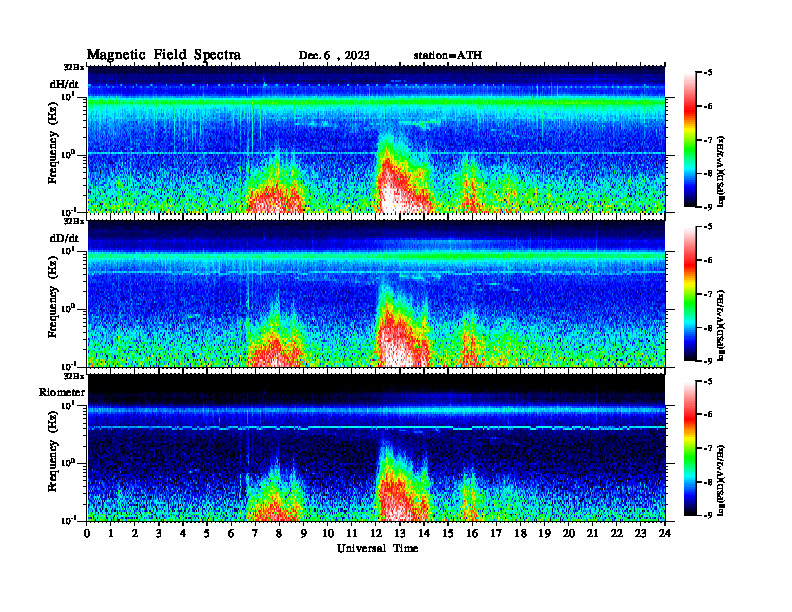Click the "10" tick on Universal Time axis
This screenshot has width=792, height=612.
coord(328,533)
